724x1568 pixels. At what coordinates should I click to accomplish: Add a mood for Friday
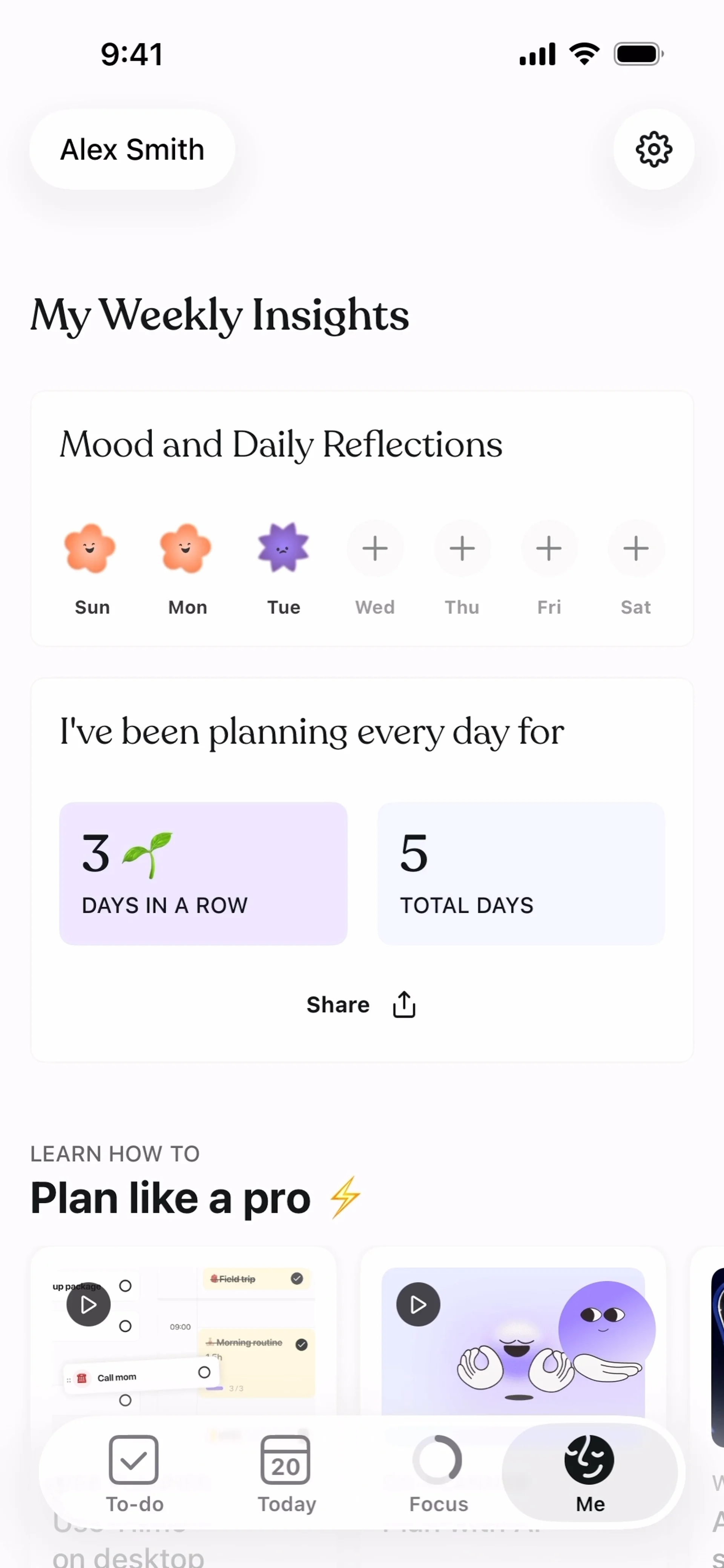549,549
